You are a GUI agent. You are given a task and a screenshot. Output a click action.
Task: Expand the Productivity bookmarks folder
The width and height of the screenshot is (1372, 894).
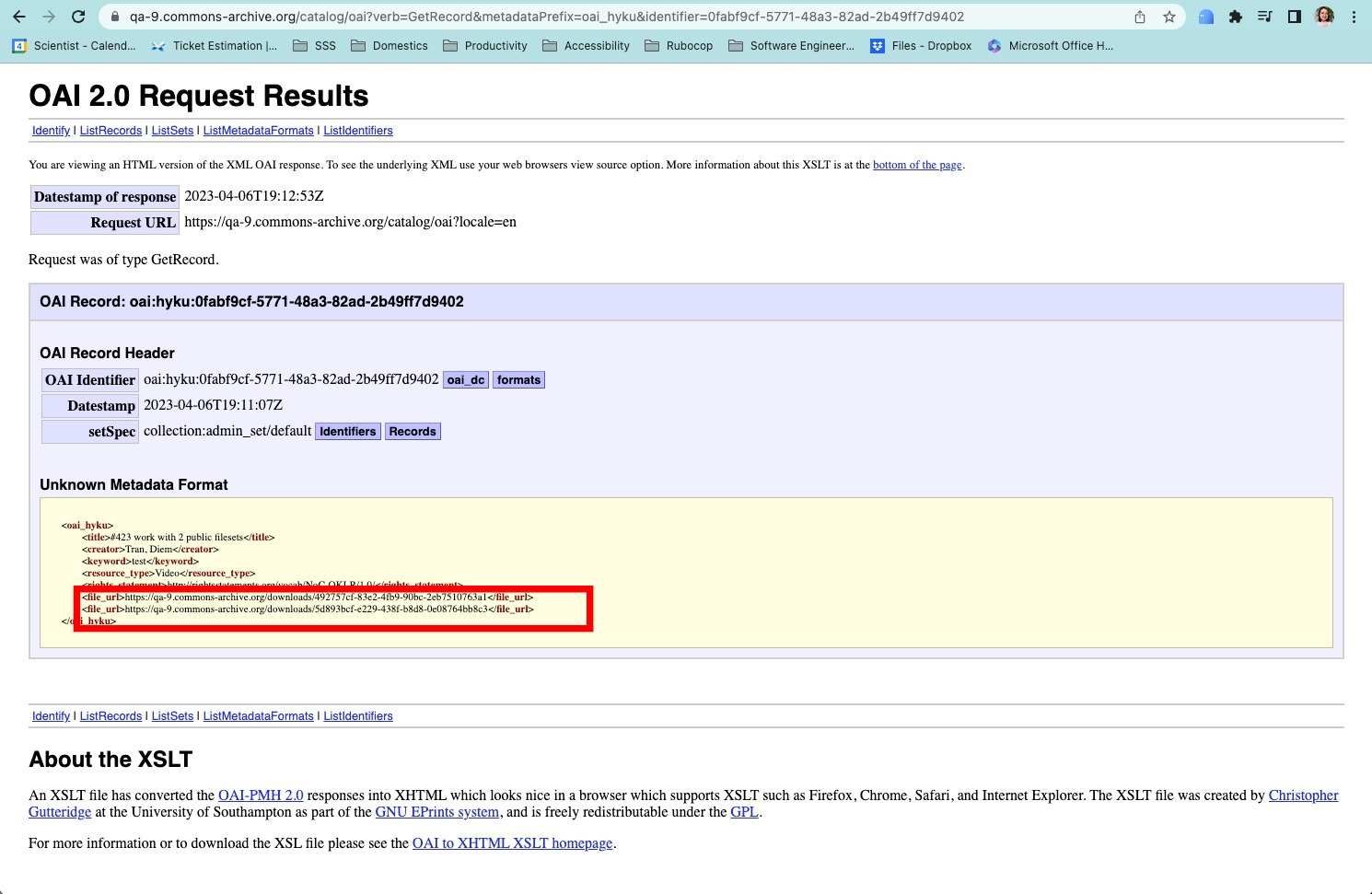point(485,45)
